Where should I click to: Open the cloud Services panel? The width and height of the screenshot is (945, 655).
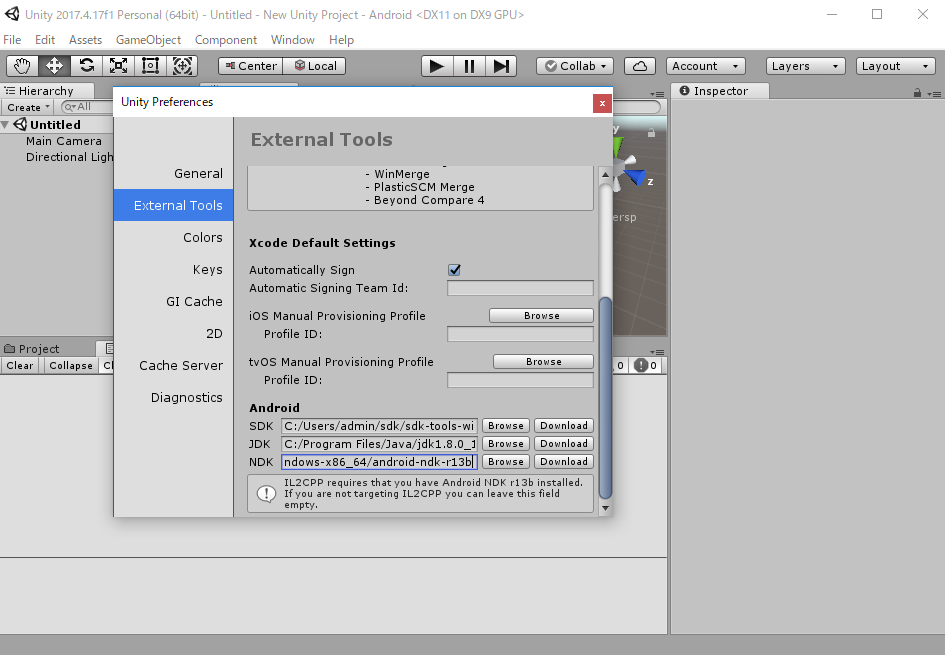pos(640,66)
